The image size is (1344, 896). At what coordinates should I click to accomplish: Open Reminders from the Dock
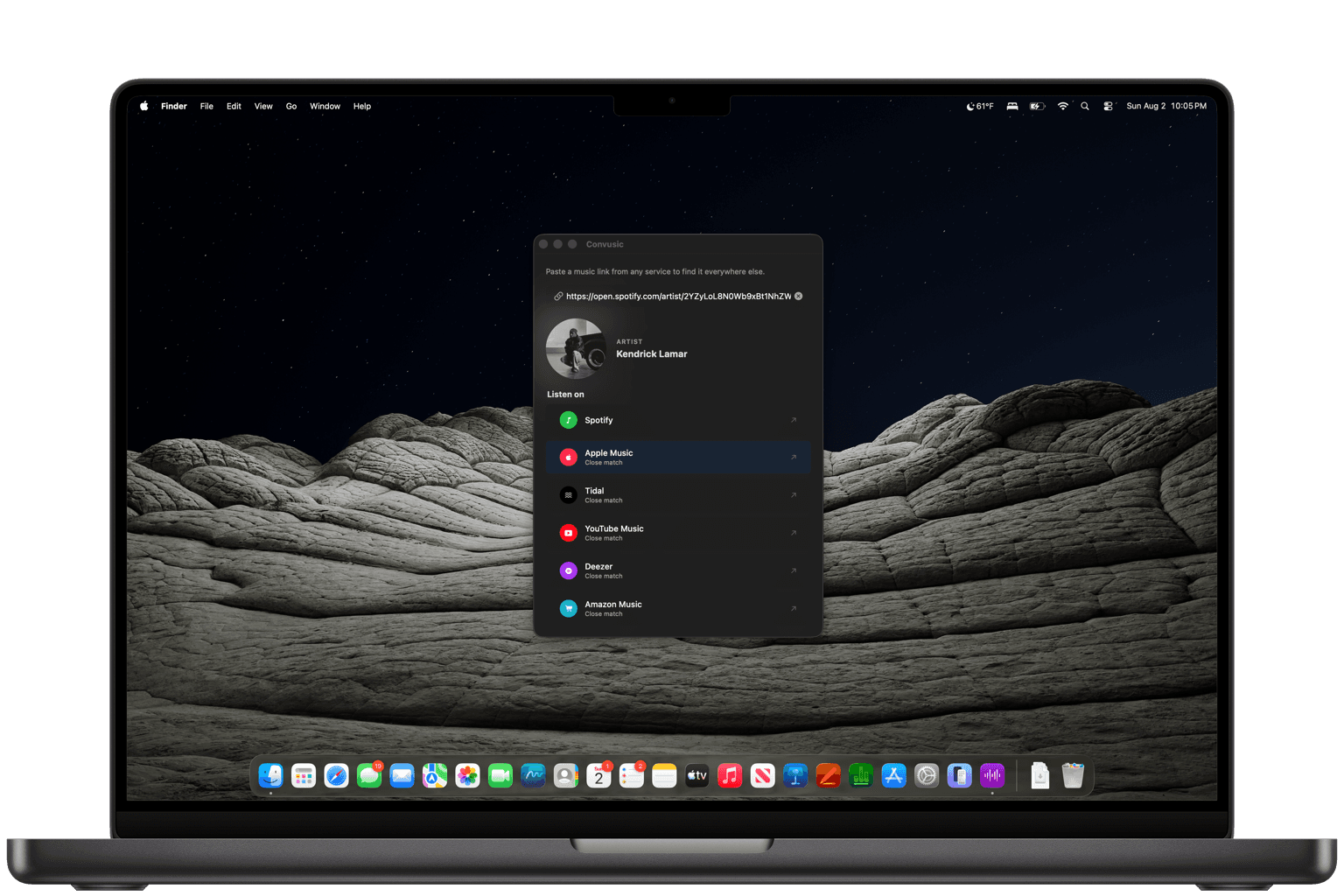tap(632, 775)
